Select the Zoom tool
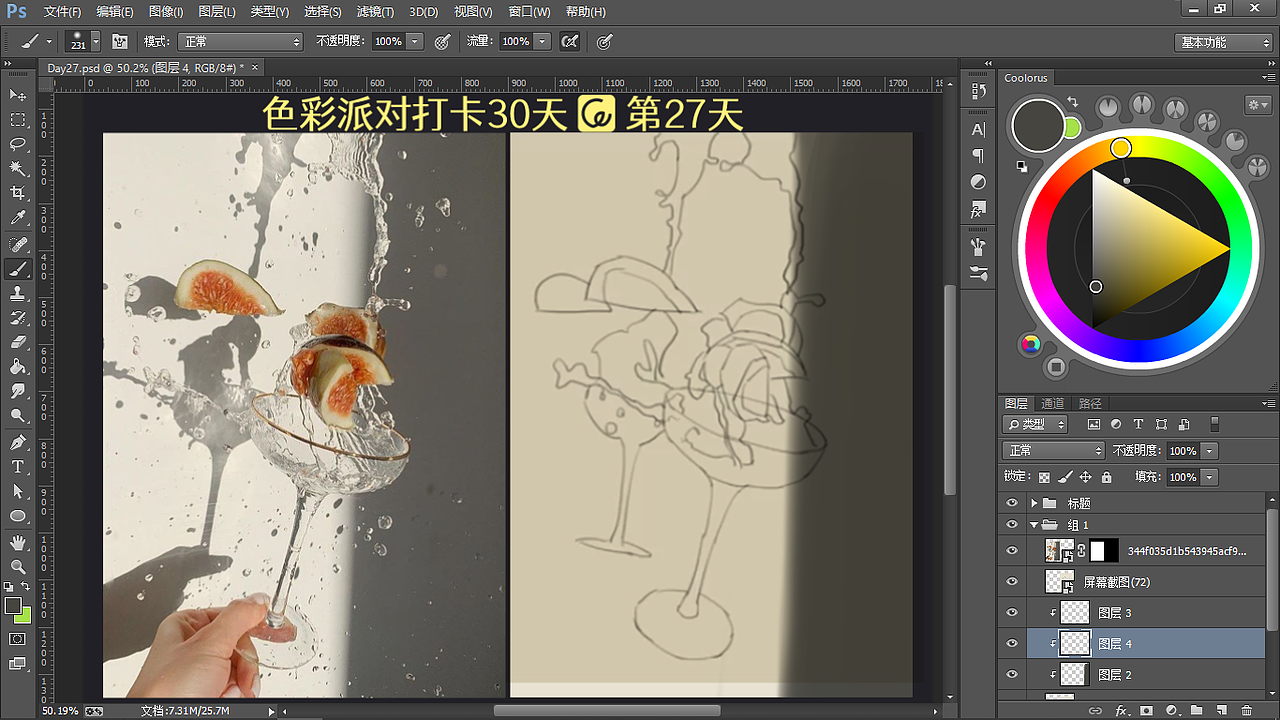The height and width of the screenshot is (720, 1280). (x=18, y=567)
